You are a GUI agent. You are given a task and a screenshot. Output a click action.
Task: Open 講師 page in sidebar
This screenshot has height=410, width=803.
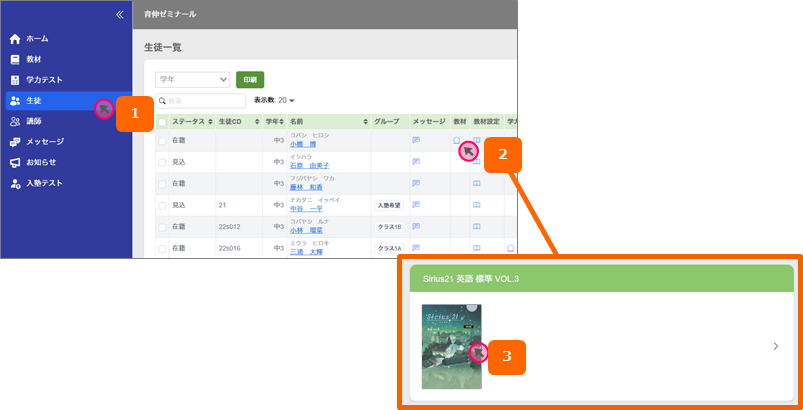point(33,121)
